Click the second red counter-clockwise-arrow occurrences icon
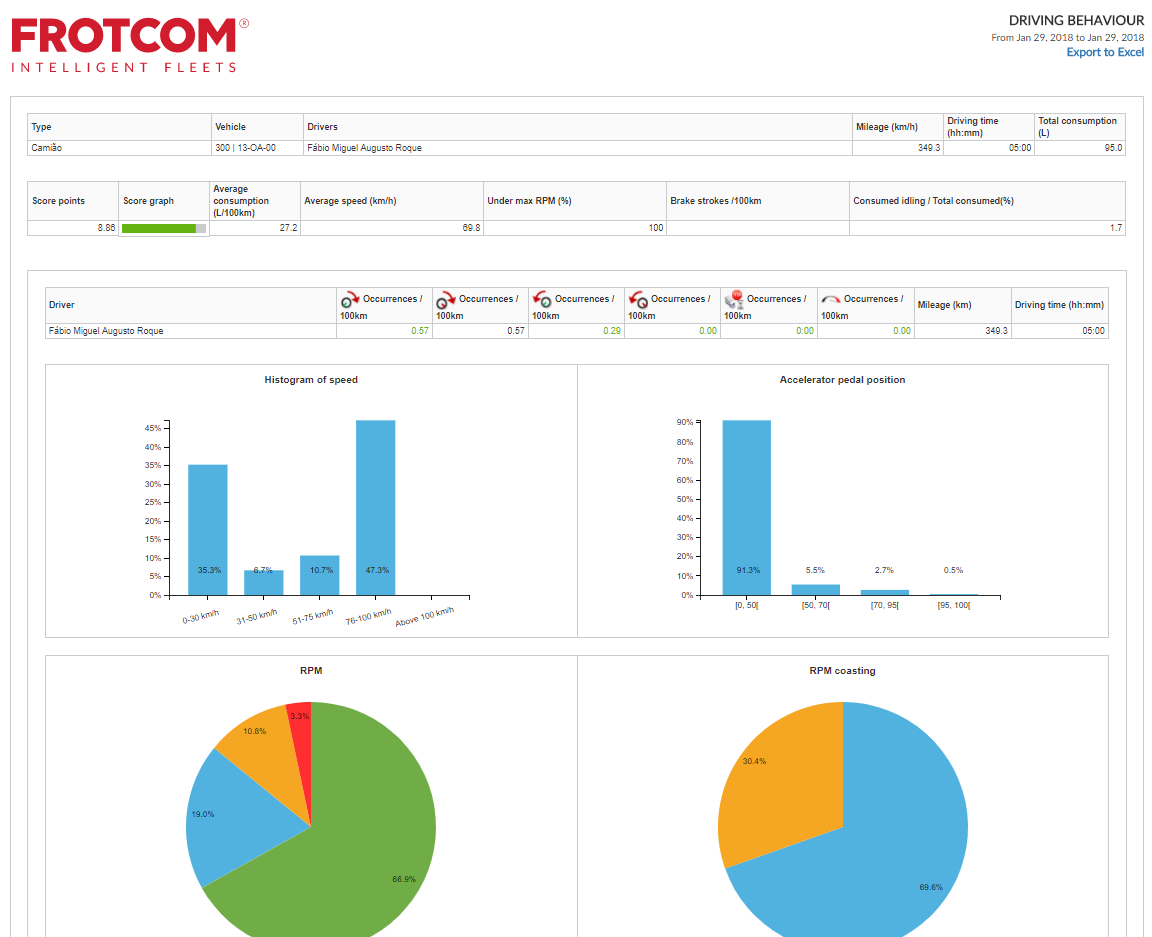Viewport: 1152px width, 937px height. click(638, 300)
